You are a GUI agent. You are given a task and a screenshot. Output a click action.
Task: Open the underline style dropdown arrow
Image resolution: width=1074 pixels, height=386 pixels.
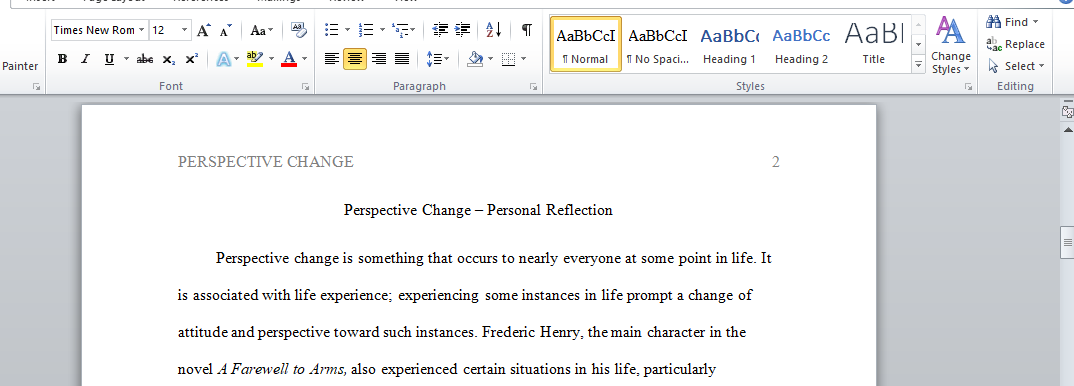point(126,60)
